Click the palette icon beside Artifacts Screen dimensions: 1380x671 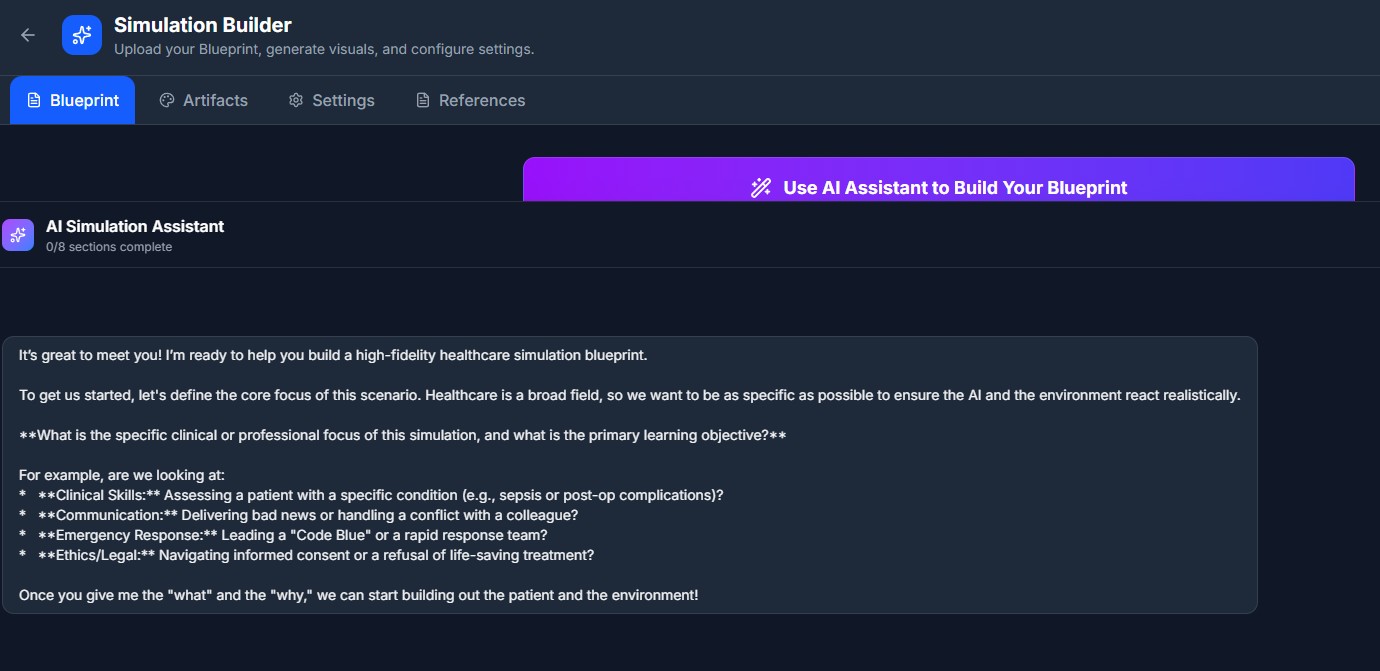(x=165, y=100)
